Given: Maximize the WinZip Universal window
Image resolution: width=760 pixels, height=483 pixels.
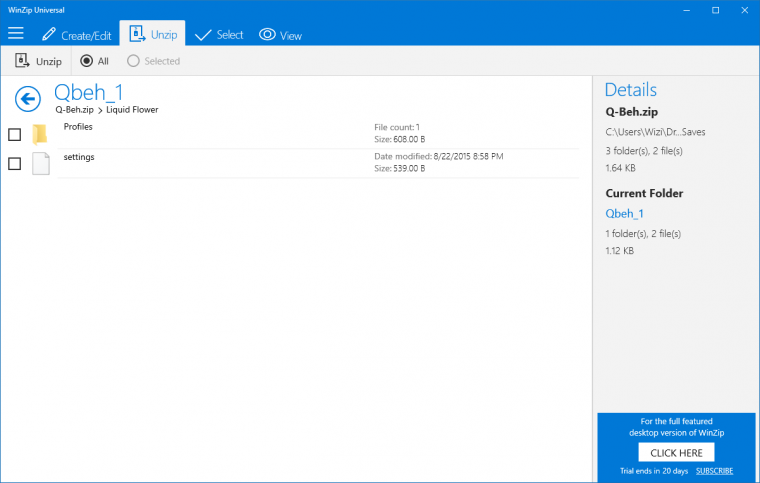Looking at the screenshot, I should 715,10.
